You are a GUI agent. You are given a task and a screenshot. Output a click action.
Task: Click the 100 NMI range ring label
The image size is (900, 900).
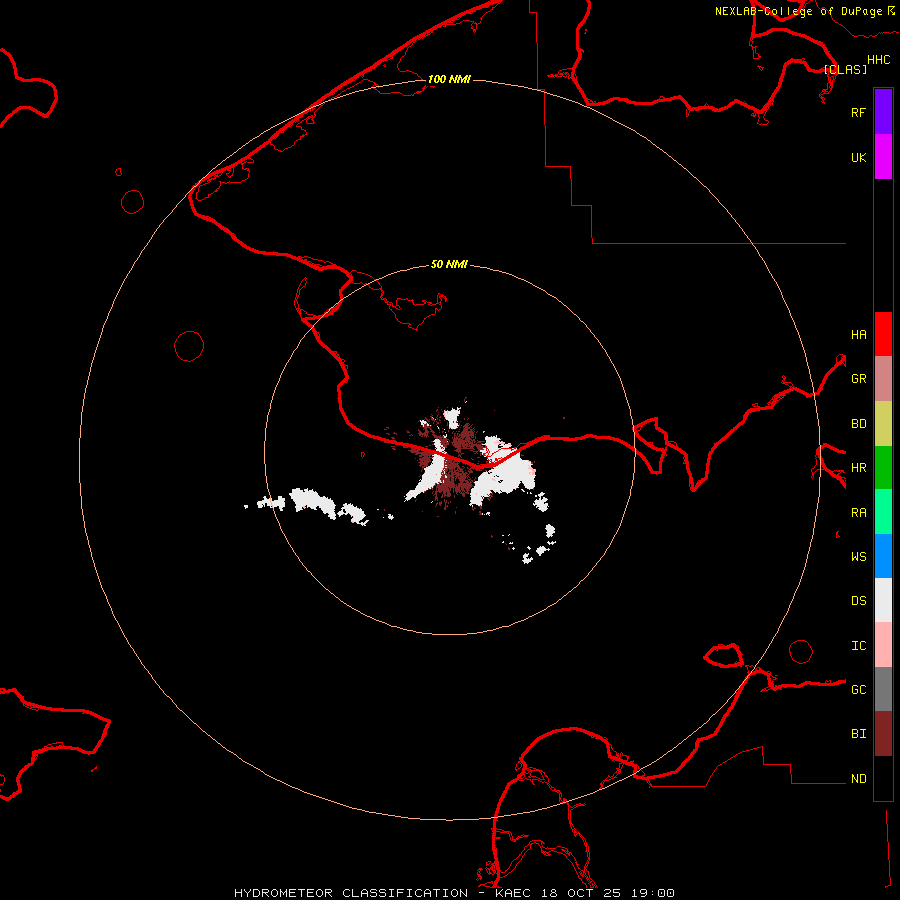(x=449, y=79)
